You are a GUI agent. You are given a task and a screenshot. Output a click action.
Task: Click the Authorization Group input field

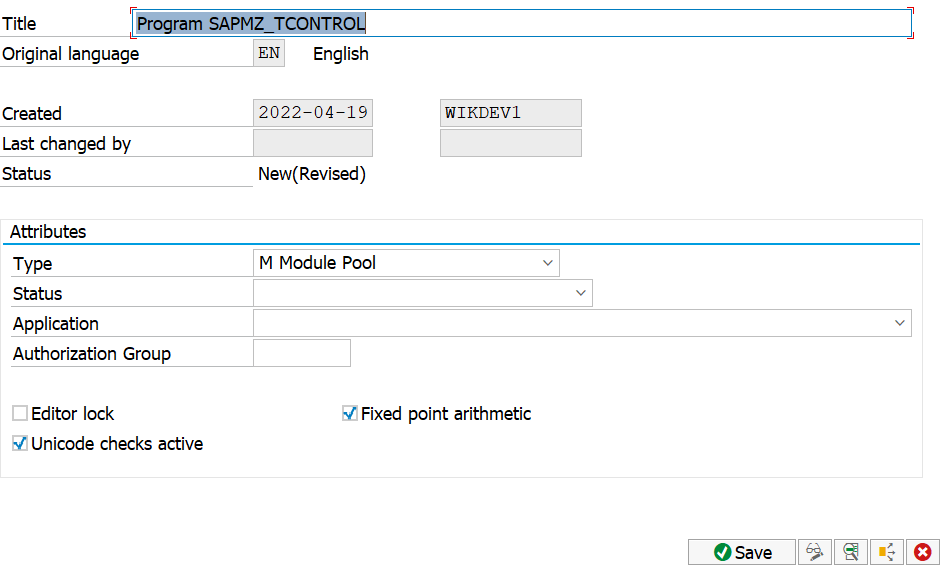click(x=302, y=353)
